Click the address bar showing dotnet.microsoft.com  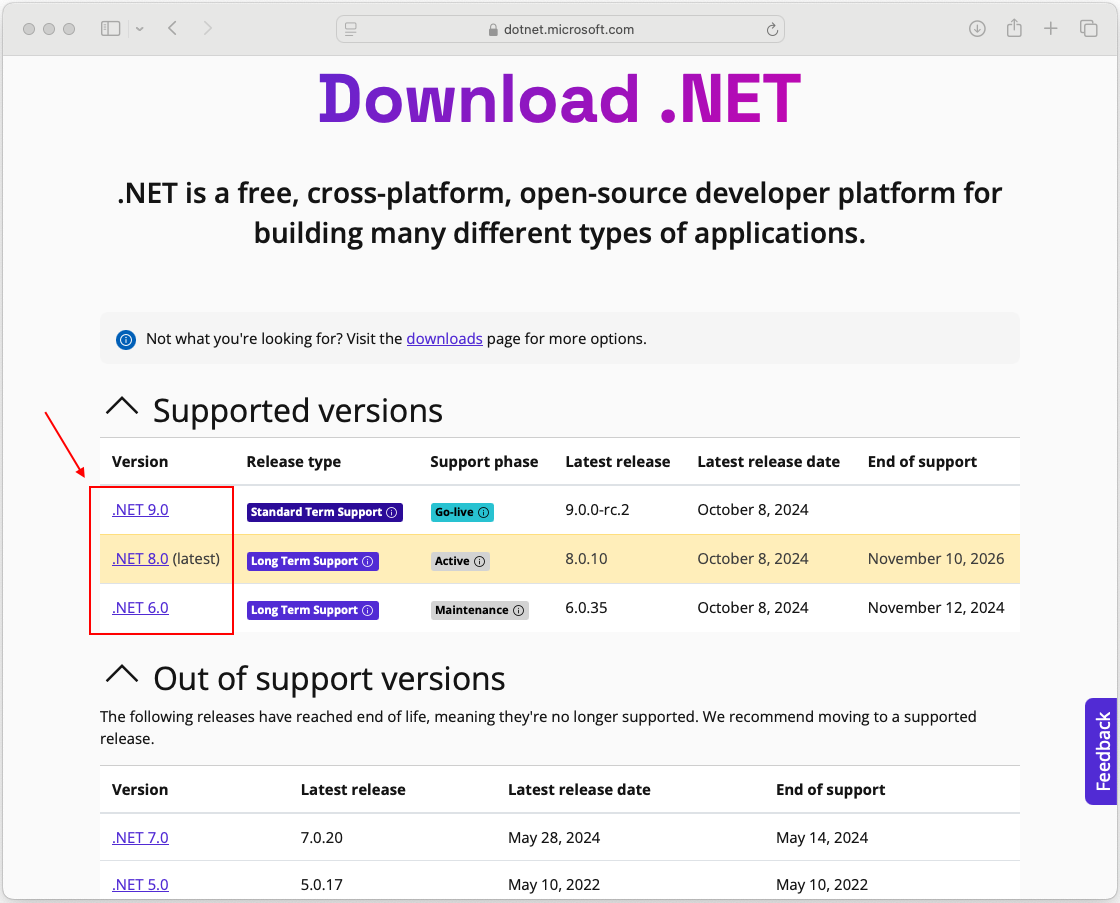560,29
